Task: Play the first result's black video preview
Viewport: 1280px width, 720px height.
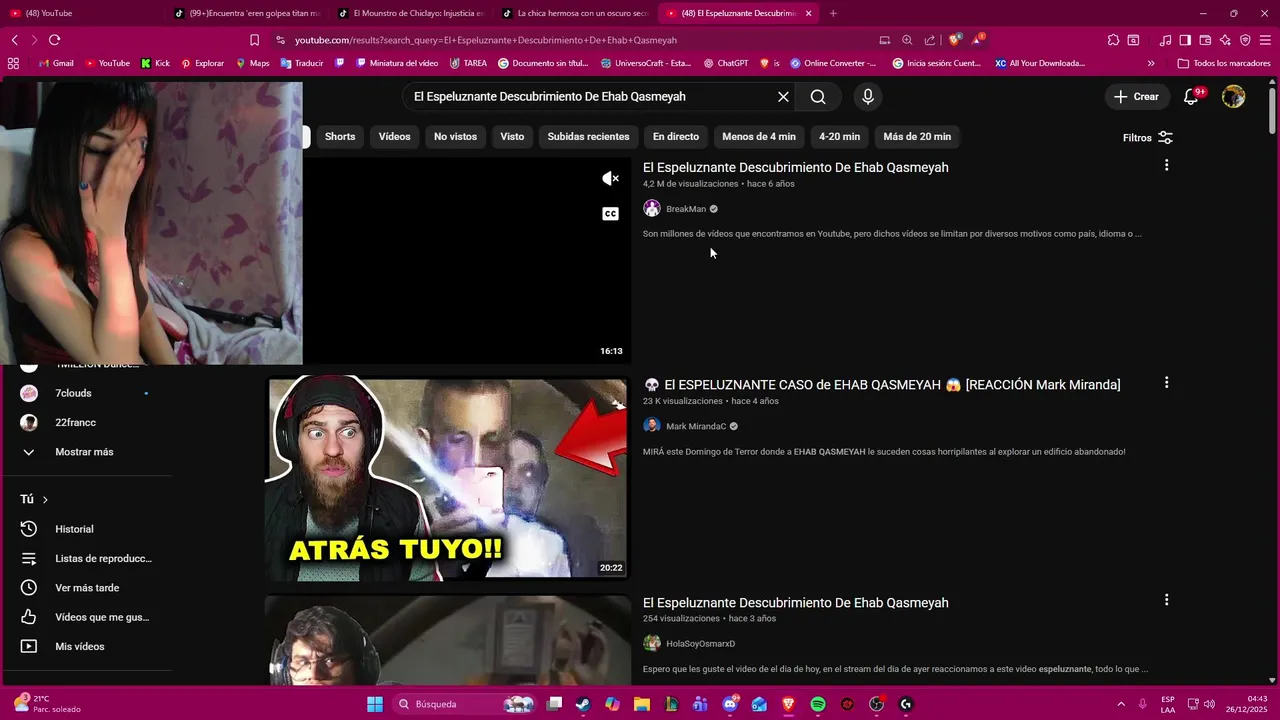Action: point(466,260)
